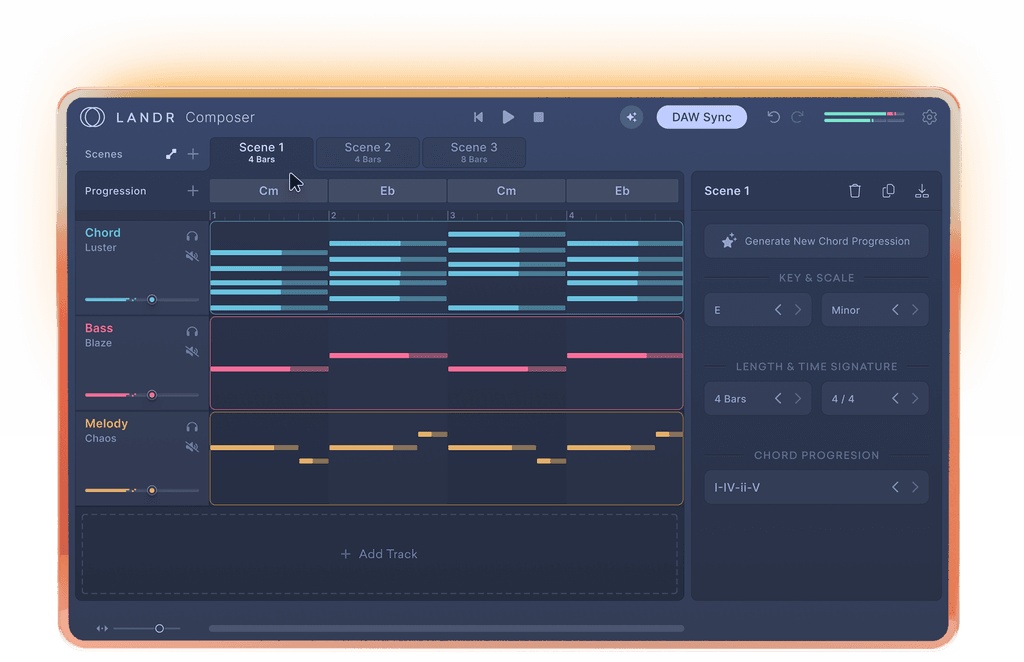1024x662 pixels.
Task: Solo the Chord track with the headphone icon
Action: [191, 235]
